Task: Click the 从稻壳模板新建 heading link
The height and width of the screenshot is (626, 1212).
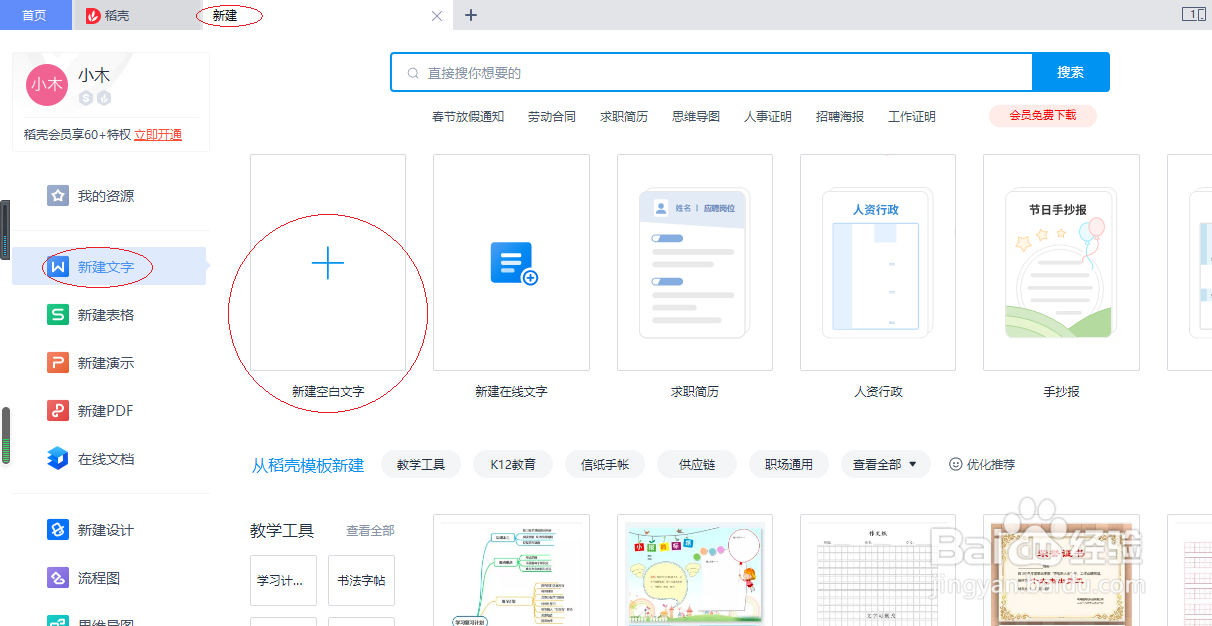Action: coord(308,465)
